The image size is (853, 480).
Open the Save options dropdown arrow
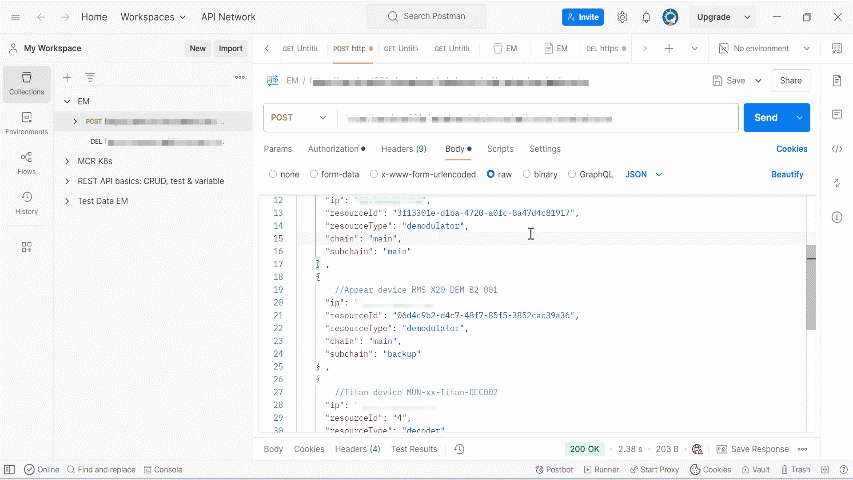tap(758, 81)
